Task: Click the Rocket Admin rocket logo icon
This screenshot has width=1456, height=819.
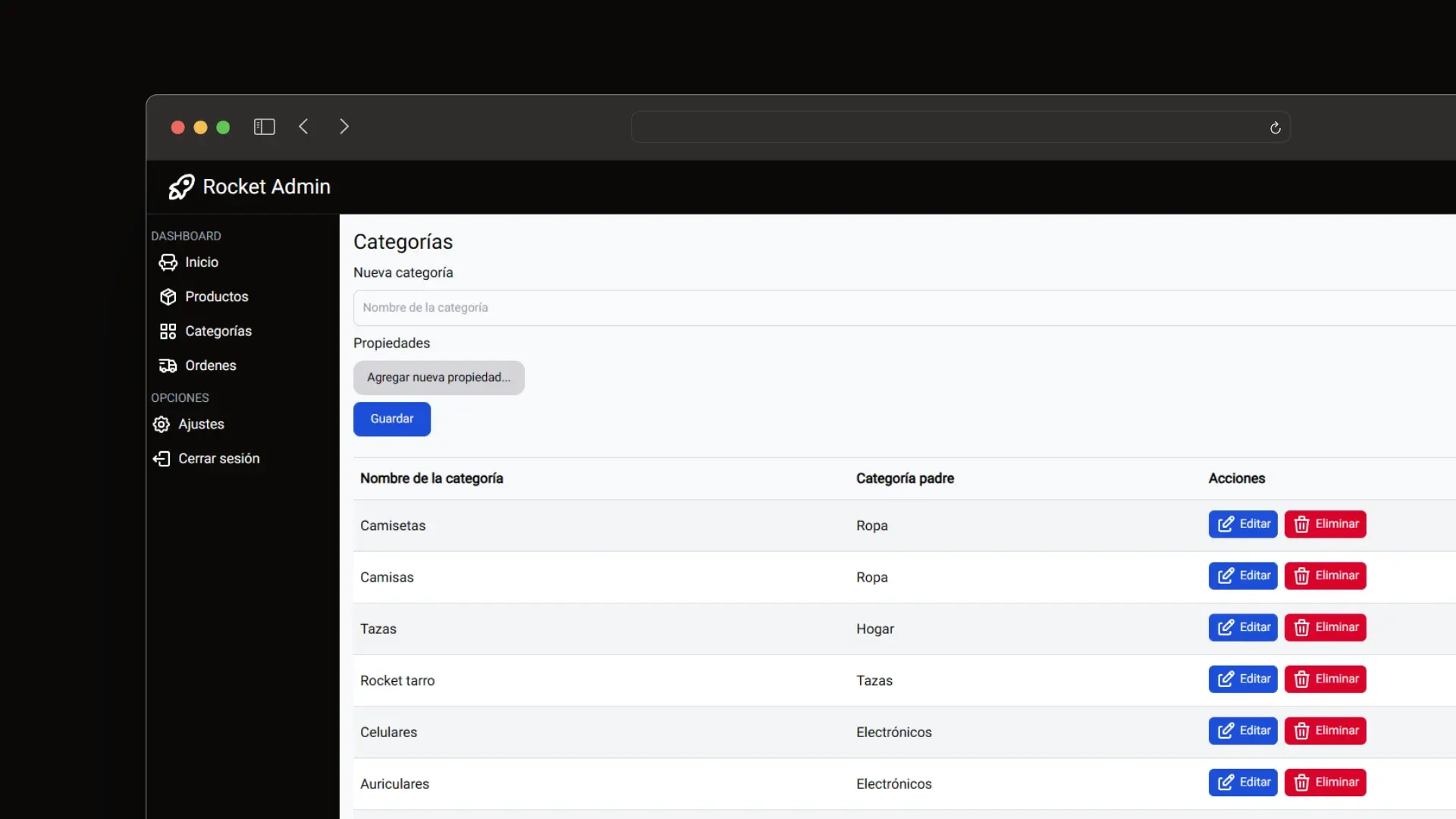Action: (181, 187)
